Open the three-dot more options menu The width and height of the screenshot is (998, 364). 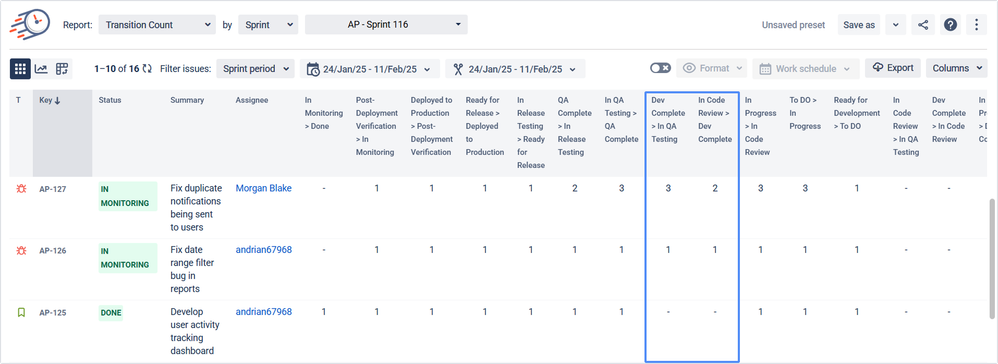click(977, 25)
